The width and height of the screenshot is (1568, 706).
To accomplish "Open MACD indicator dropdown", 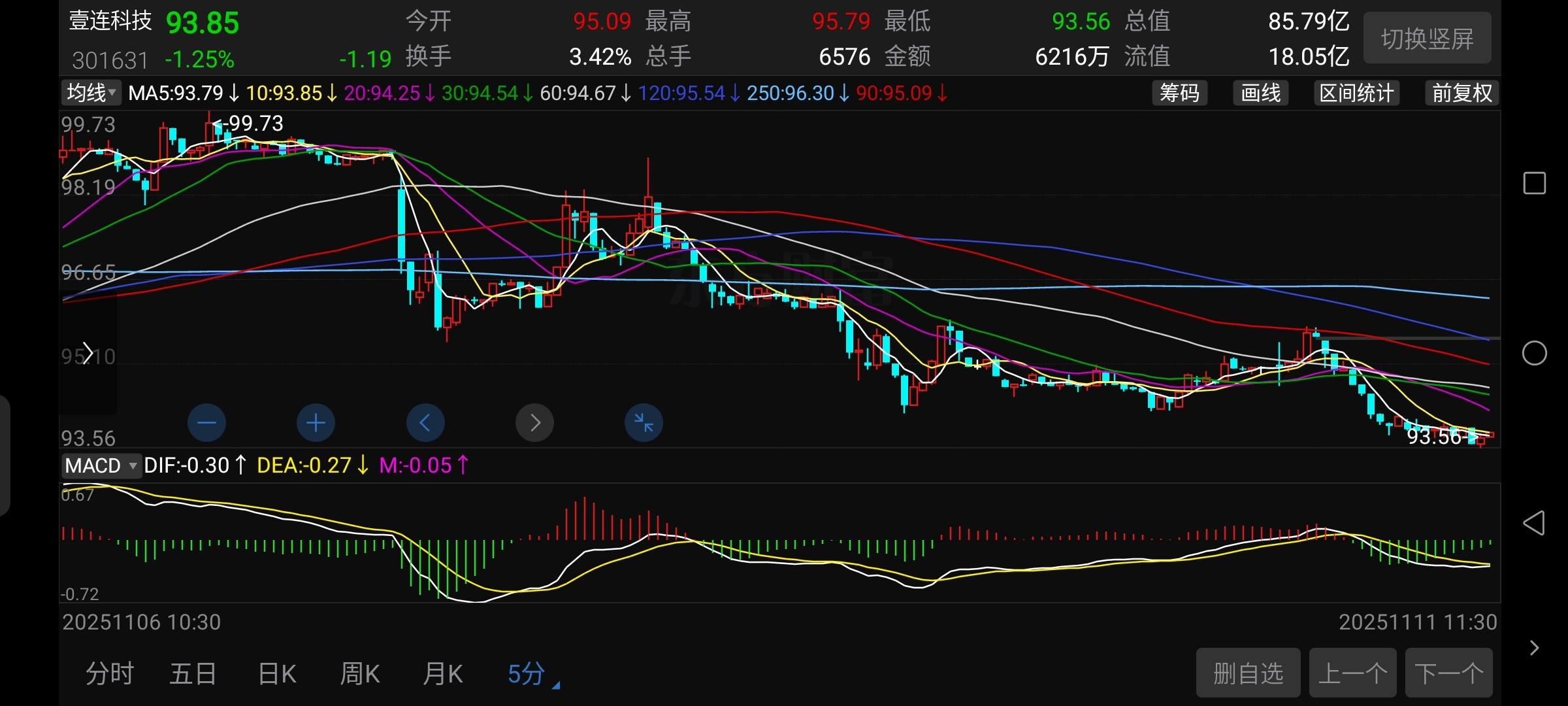I will [x=101, y=465].
